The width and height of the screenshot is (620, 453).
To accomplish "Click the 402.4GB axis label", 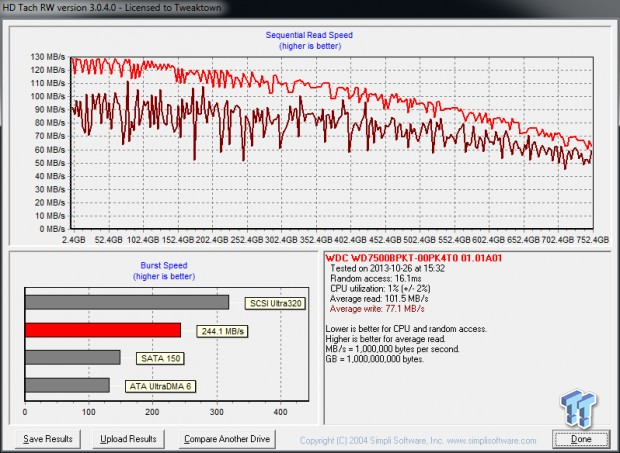I will click(x=350, y=240).
